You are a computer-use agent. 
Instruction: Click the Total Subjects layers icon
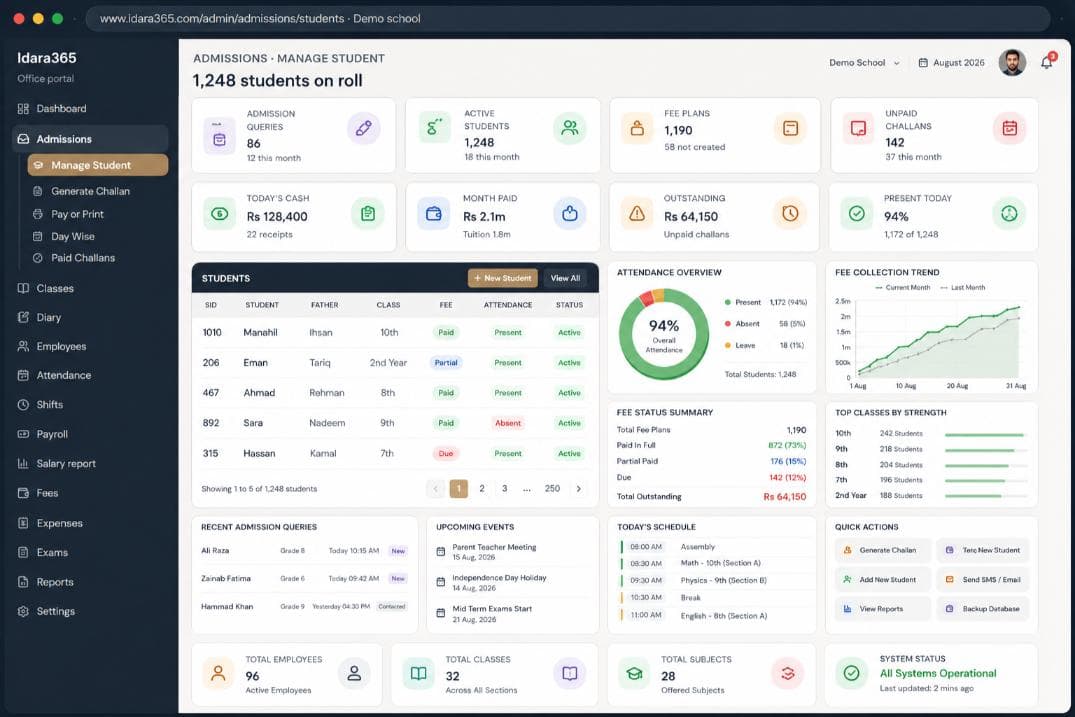point(788,673)
